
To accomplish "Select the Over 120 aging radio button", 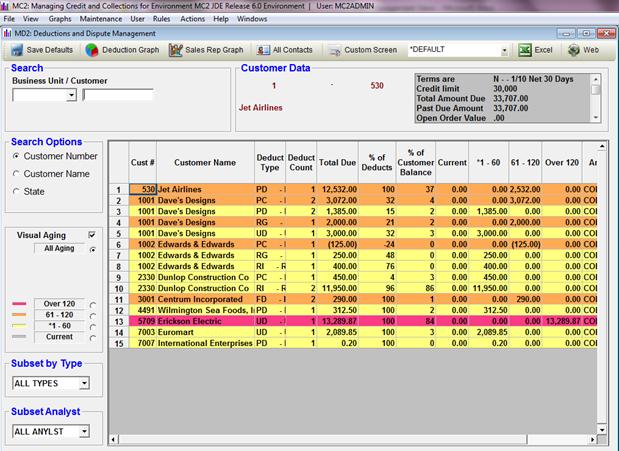I will (93, 304).
